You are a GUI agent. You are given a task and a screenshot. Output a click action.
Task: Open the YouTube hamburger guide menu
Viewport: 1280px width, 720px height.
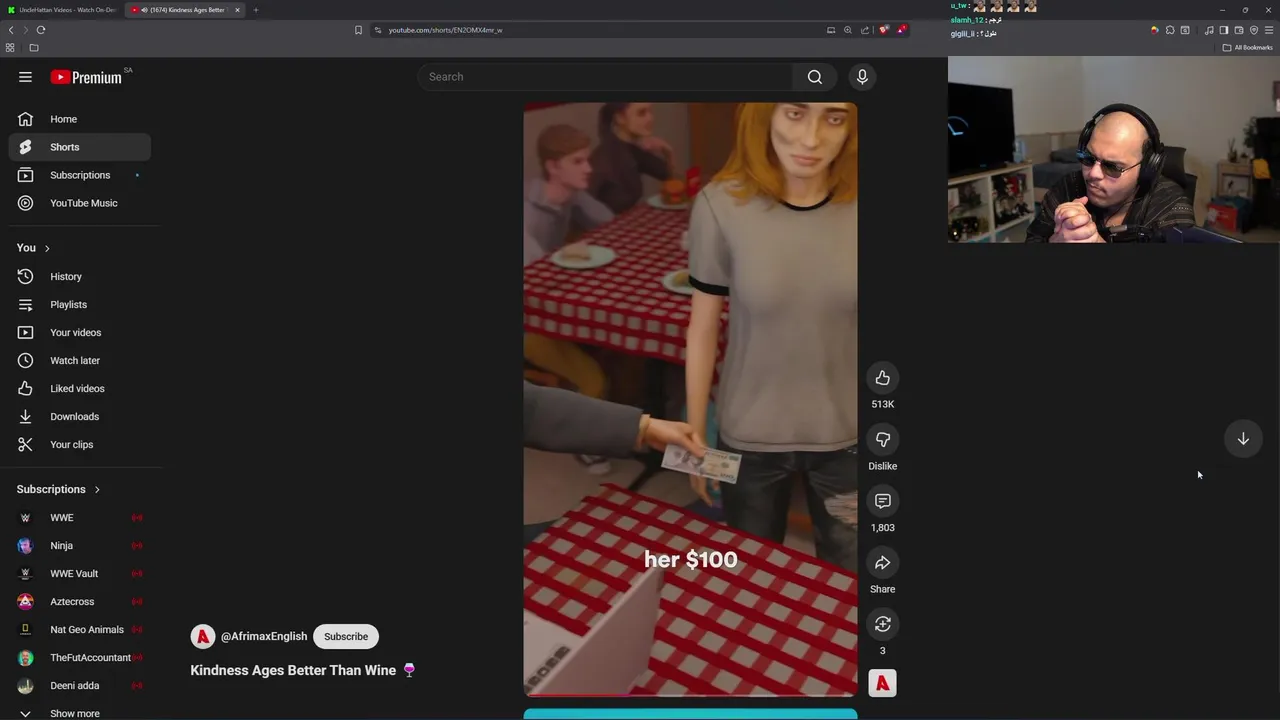(25, 77)
